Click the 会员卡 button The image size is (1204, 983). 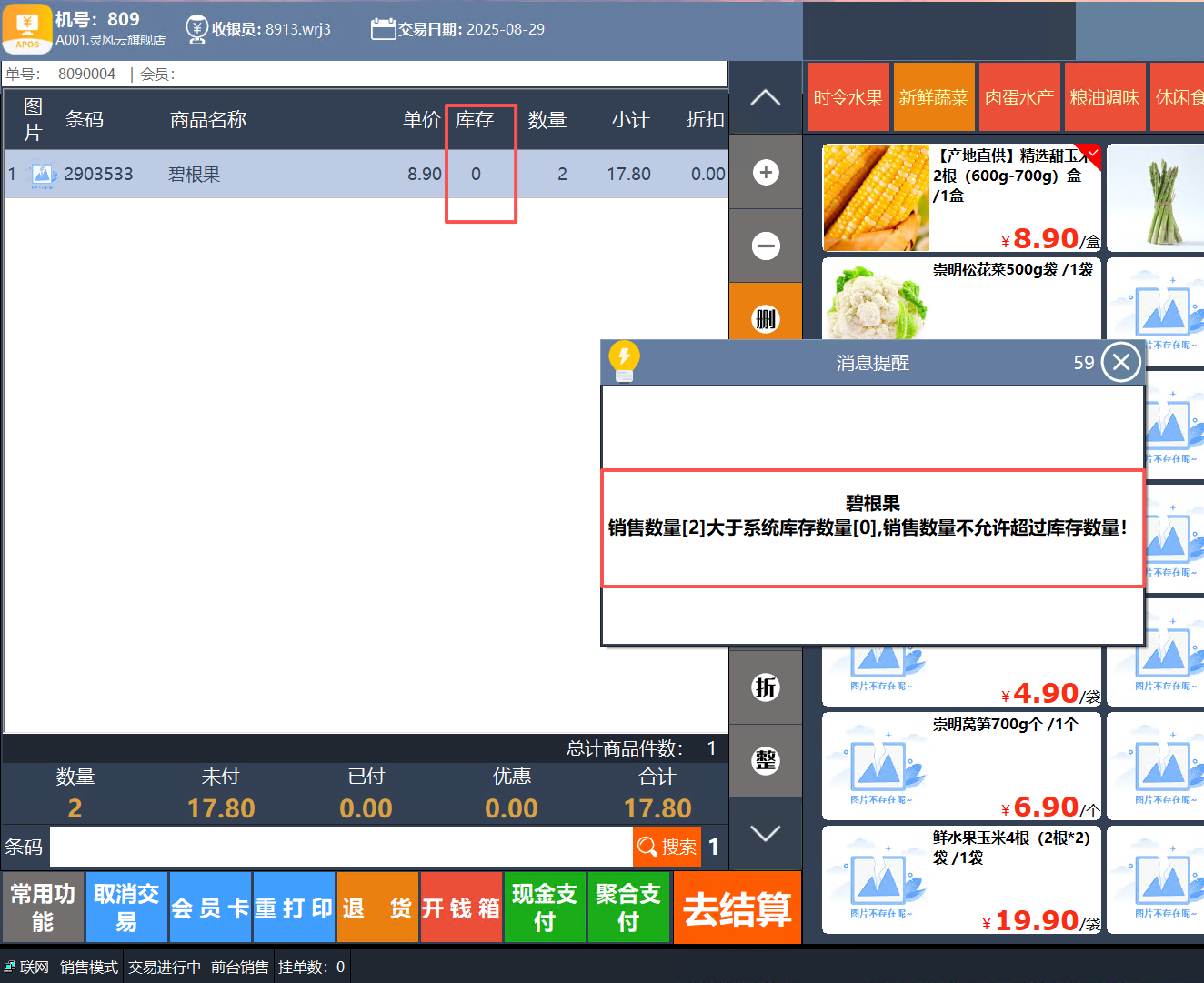(210, 908)
